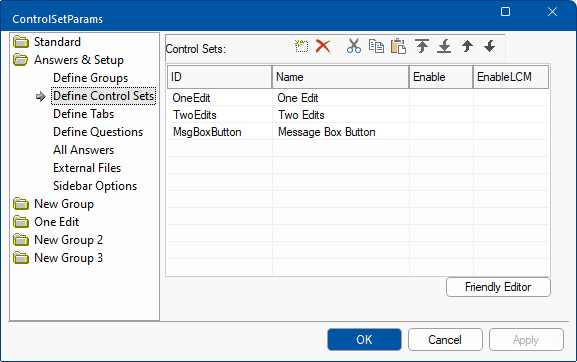This screenshot has height=362, width=577.
Task: Select the MsgBoxButton ID cell
Action: click(220, 132)
